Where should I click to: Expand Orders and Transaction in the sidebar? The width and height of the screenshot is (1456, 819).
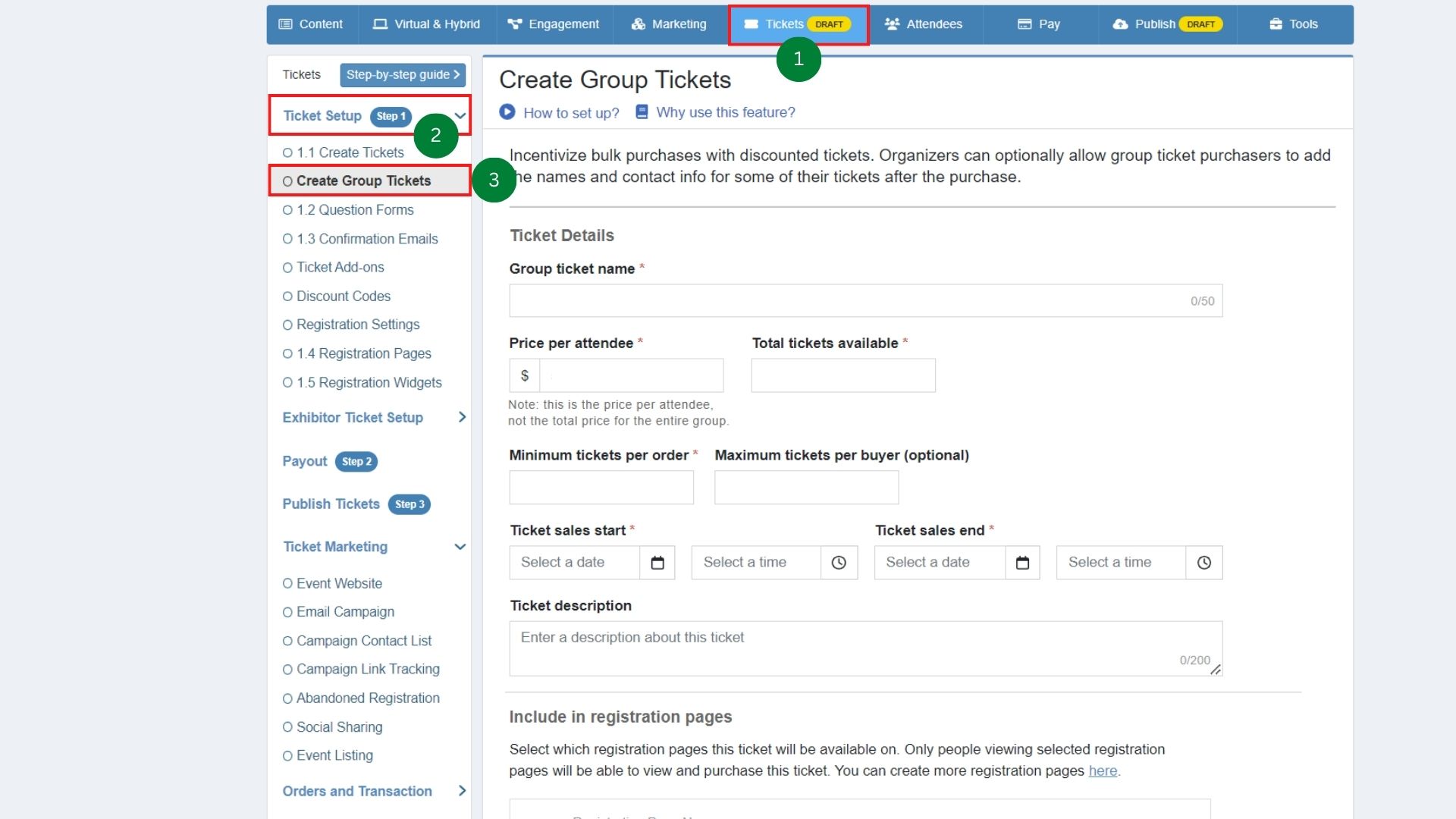click(x=463, y=790)
